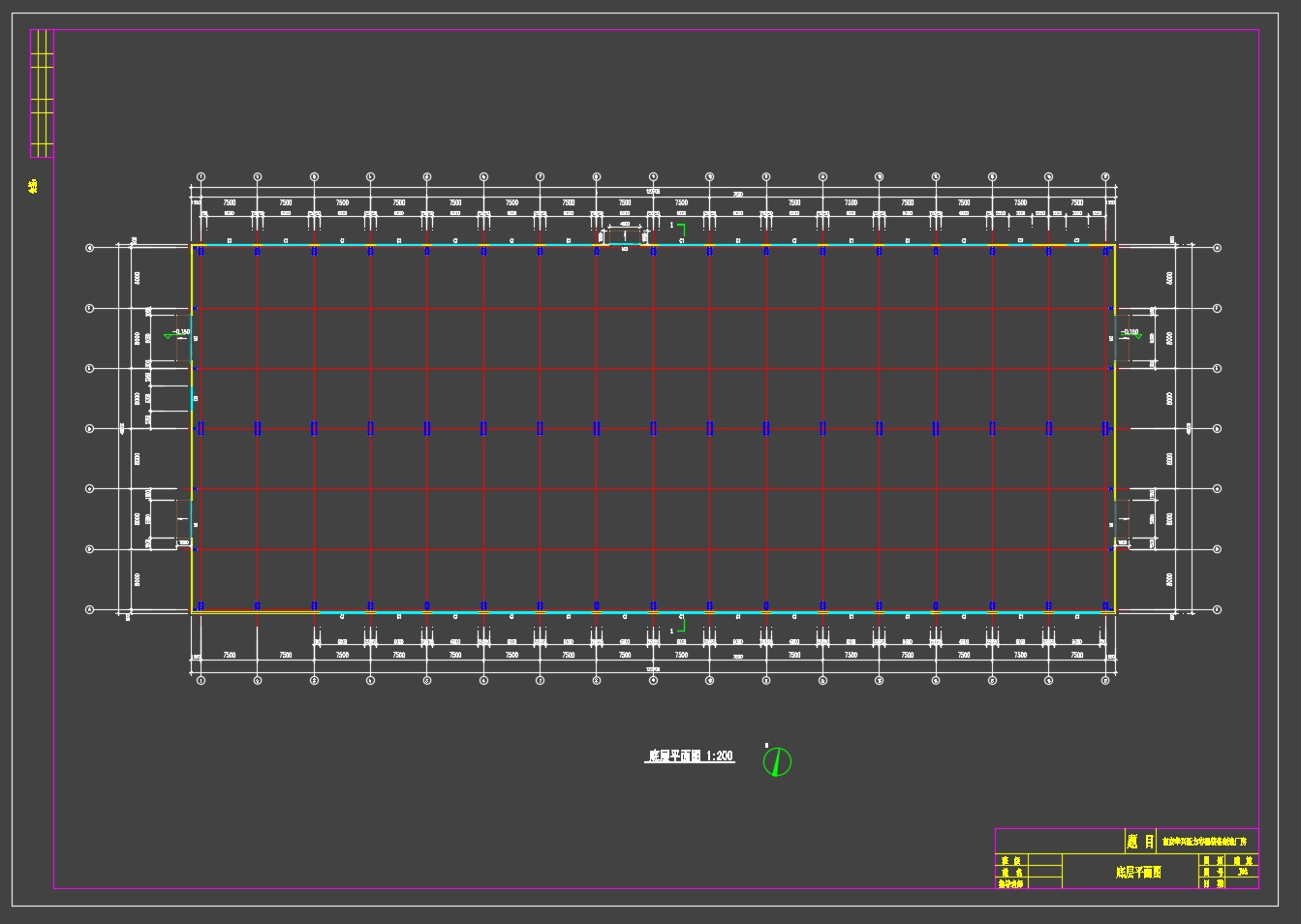Select the top-right corner grid axis bubble
Image resolution: width=1301 pixels, height=924 pixels.
(1105, 177)
